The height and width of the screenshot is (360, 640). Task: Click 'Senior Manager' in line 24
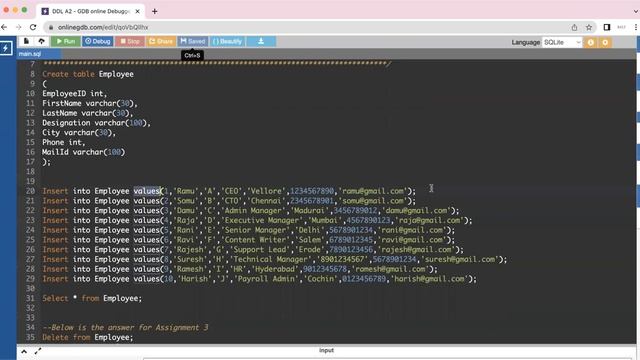[x=256, y=230]
